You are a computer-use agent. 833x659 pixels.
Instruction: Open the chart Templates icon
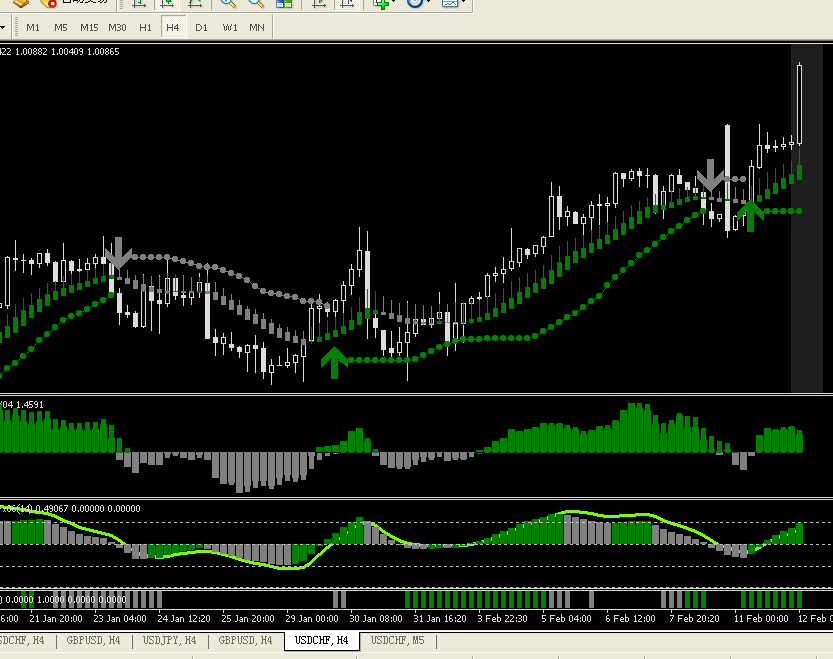(450, 3)
